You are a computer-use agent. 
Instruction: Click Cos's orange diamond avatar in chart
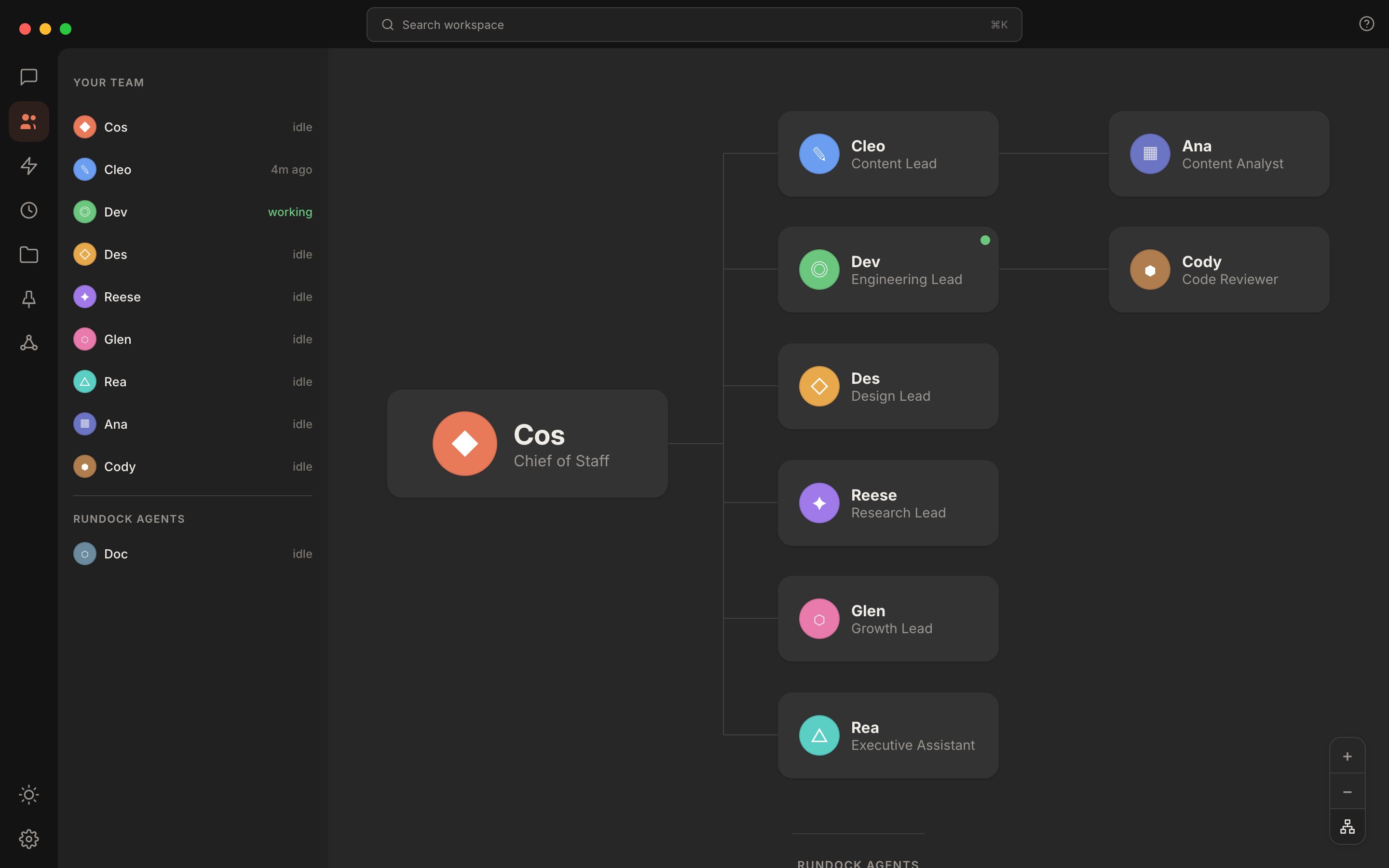465,444
